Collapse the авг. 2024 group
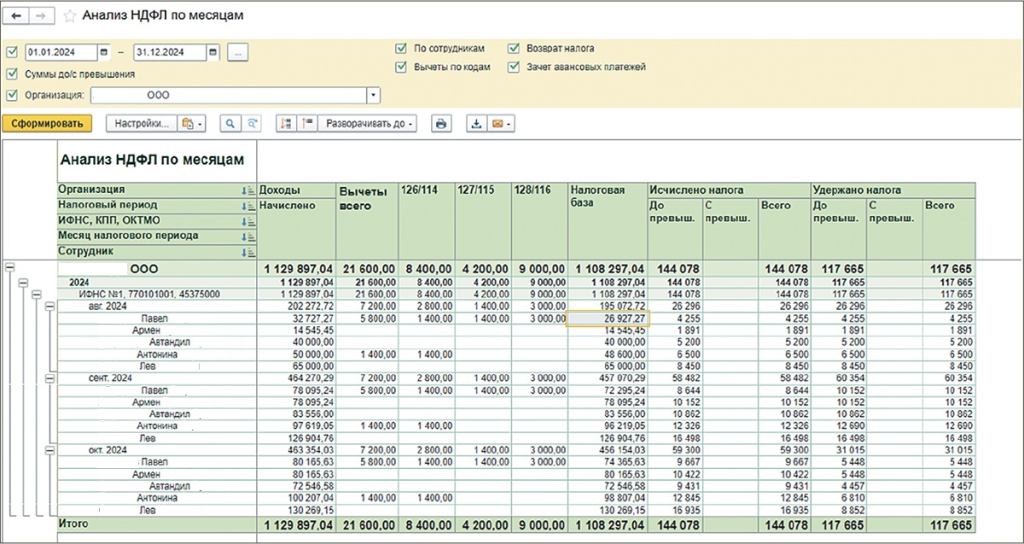1024x544 pixels. [x=50, y=306]
